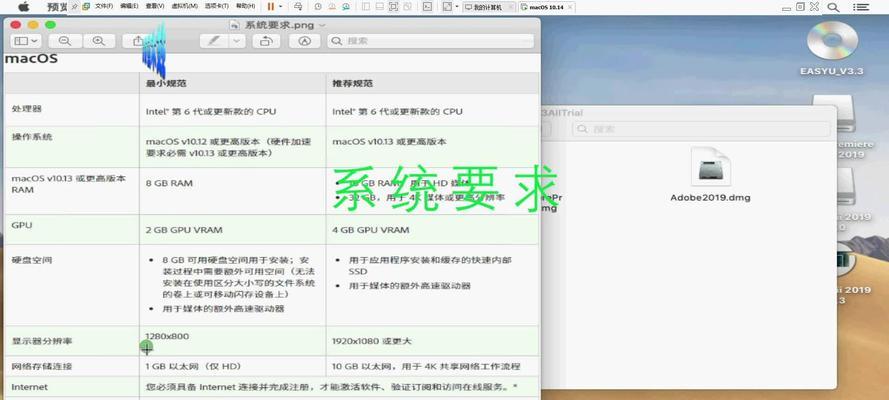This screenshot has width=889, height=400.
Task: Click the 网络存储连接 row label
Action: (42, 367)
